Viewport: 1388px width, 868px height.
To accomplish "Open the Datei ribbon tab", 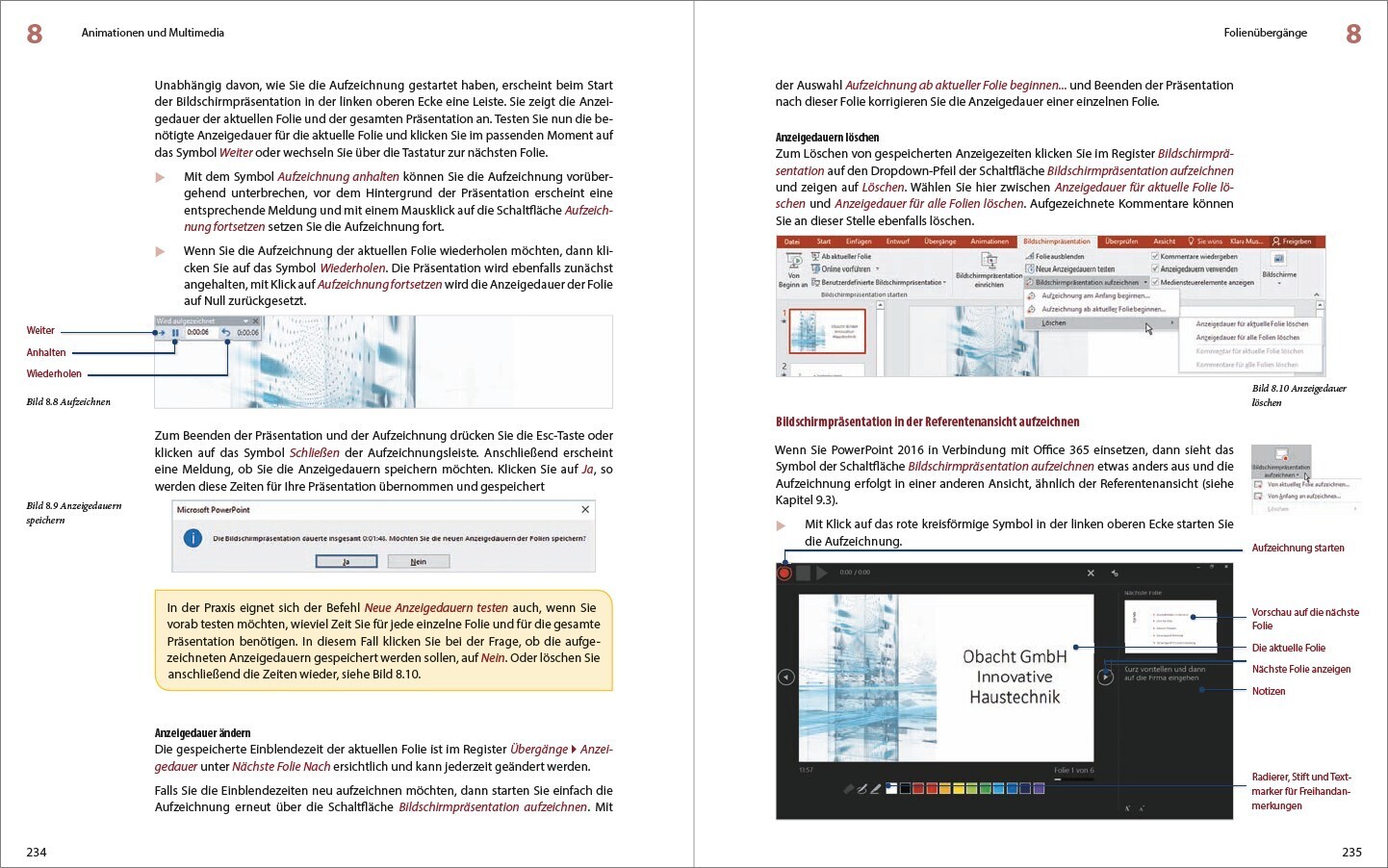I will click(792, 242).
